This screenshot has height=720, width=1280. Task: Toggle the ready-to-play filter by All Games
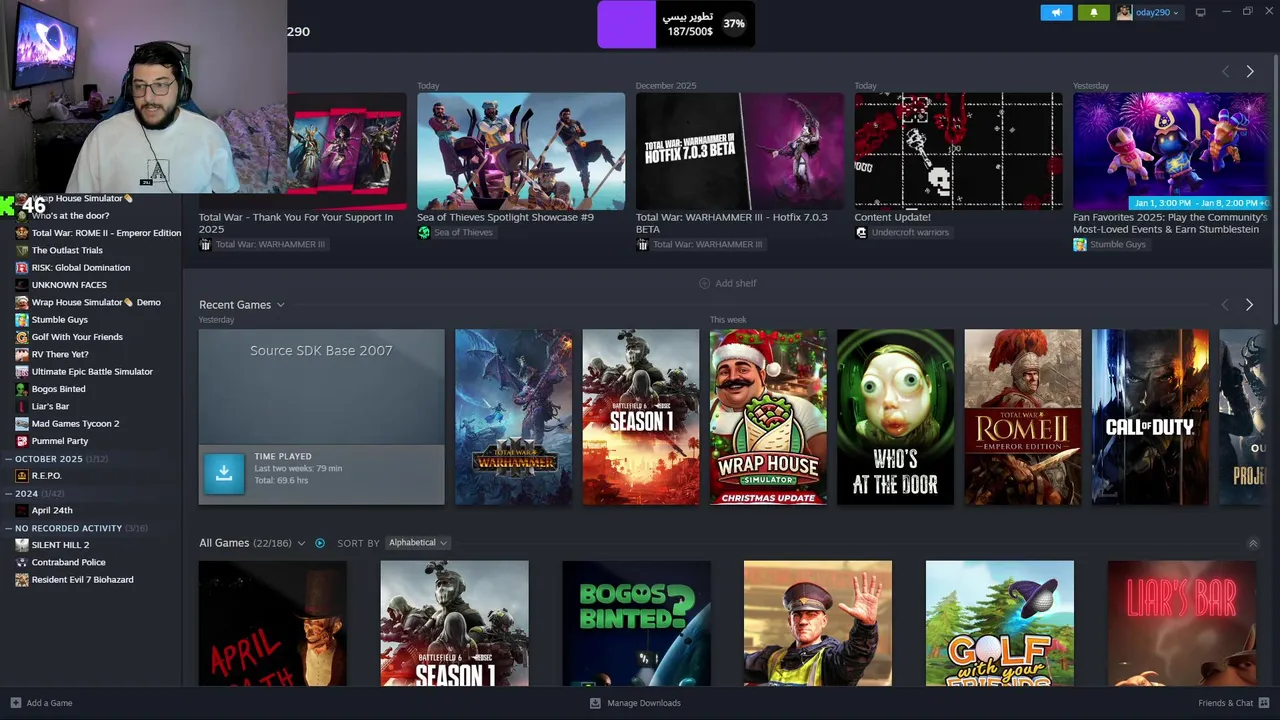[320, 543]
